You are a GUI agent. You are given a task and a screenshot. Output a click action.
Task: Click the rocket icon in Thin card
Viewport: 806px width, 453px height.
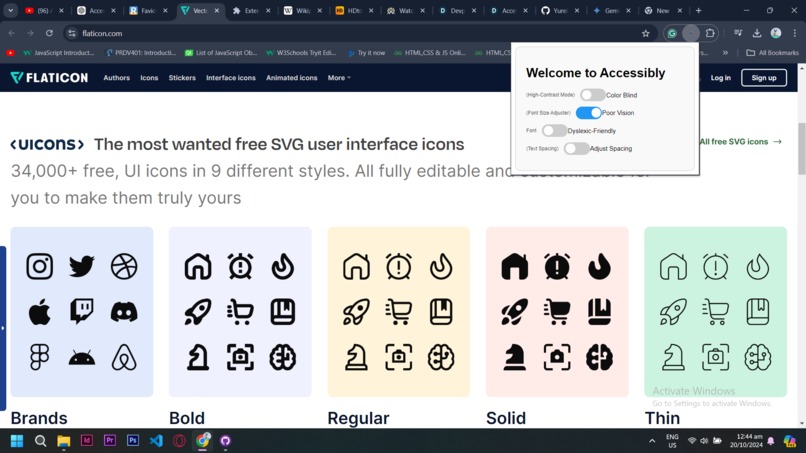point(673,312)
